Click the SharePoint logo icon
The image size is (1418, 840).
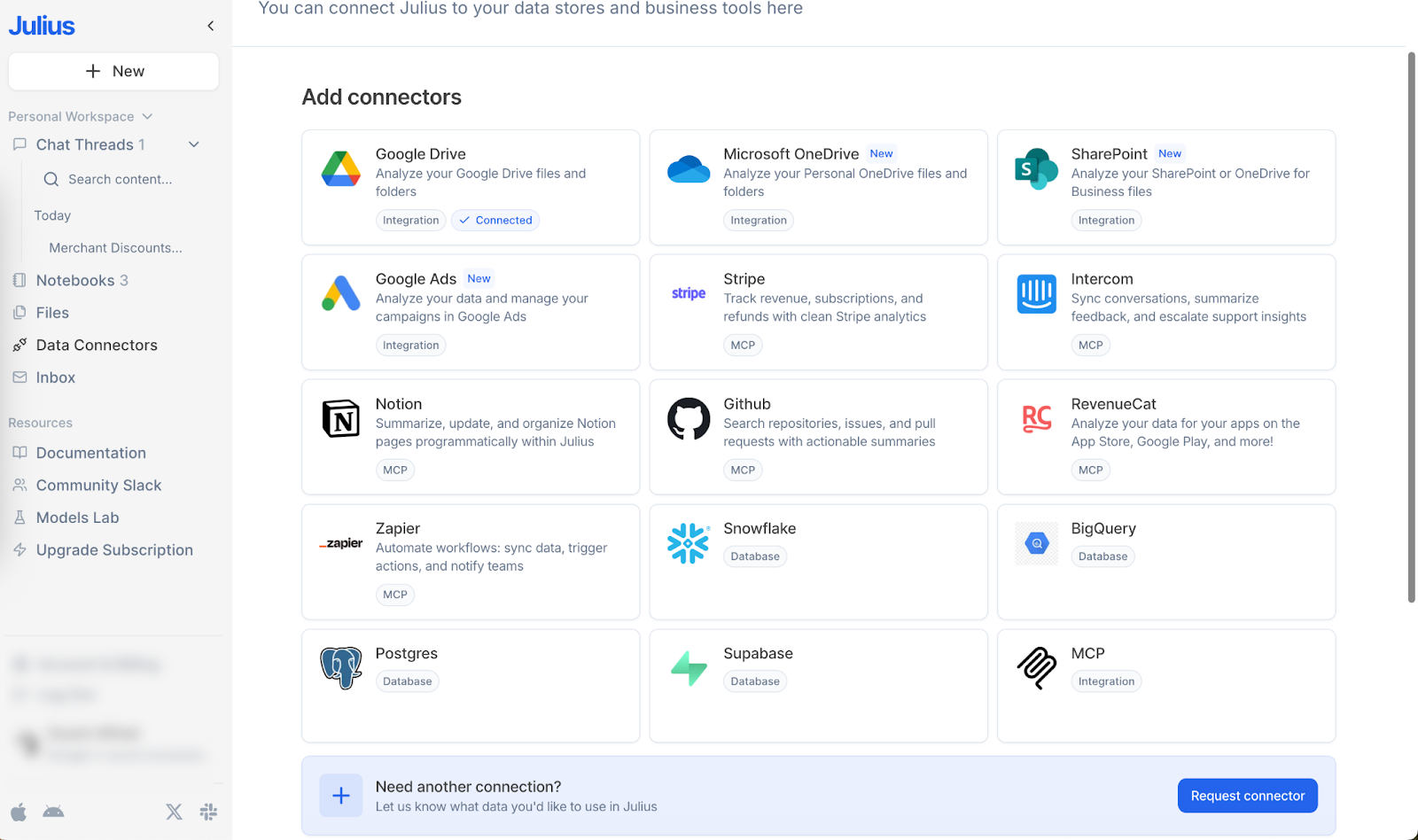[1036, 168]
